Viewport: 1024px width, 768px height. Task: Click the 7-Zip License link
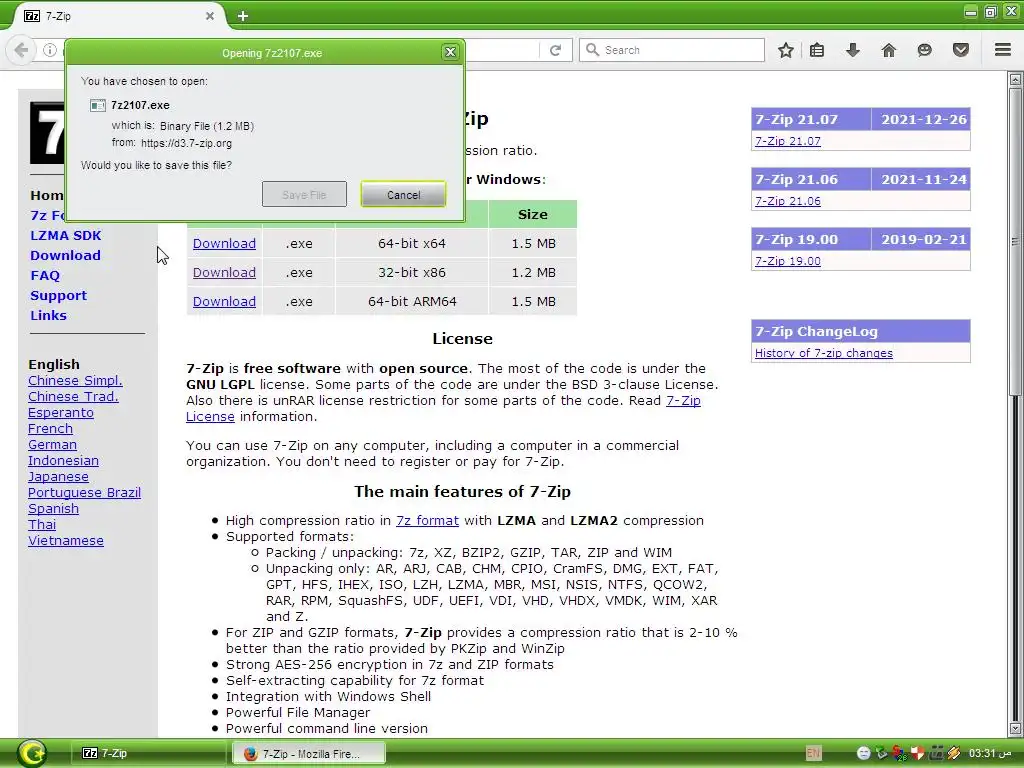[x=683, y=400]
